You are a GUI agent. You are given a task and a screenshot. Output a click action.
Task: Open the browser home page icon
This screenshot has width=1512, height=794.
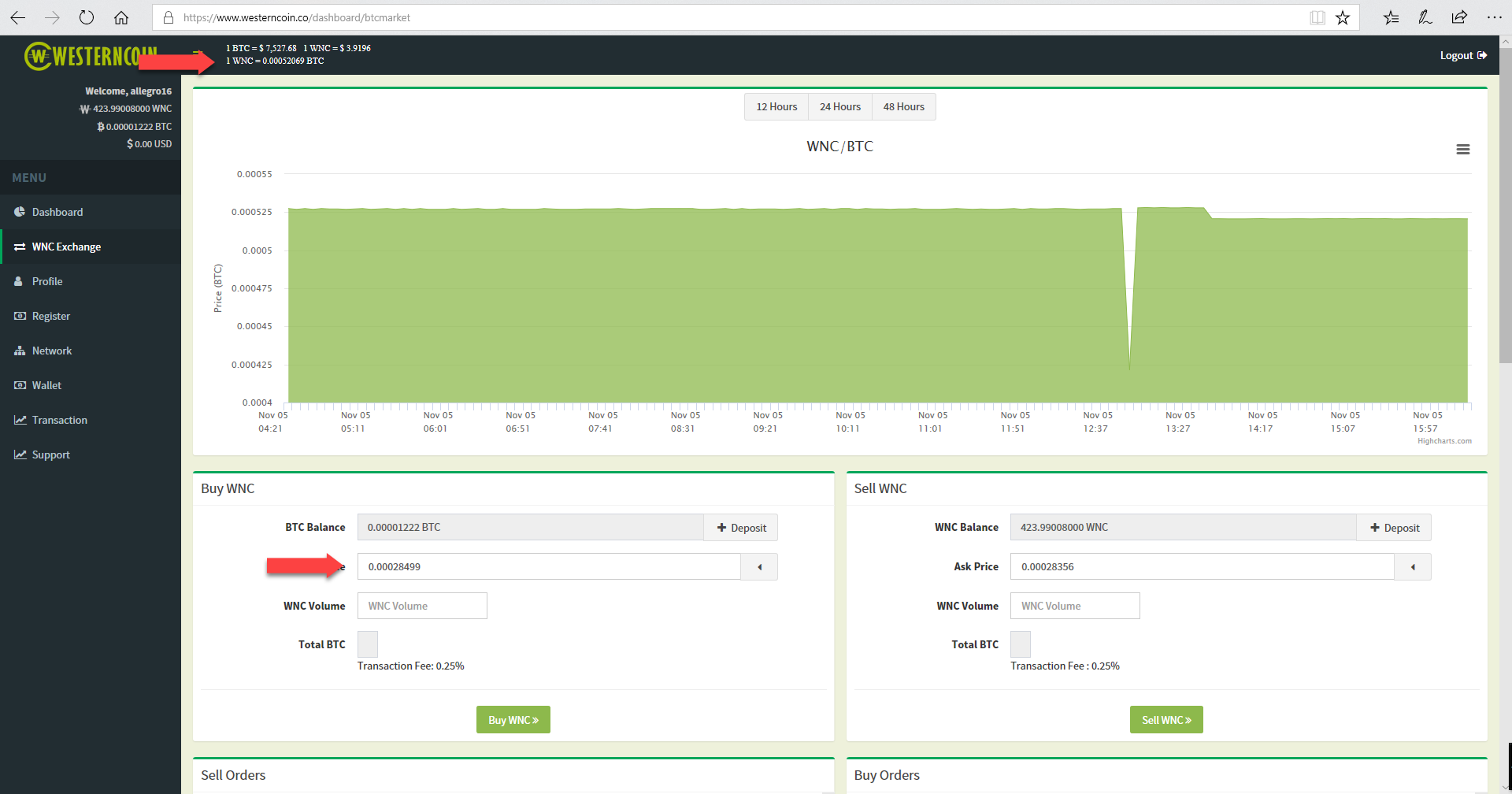(x=121, y=17)
